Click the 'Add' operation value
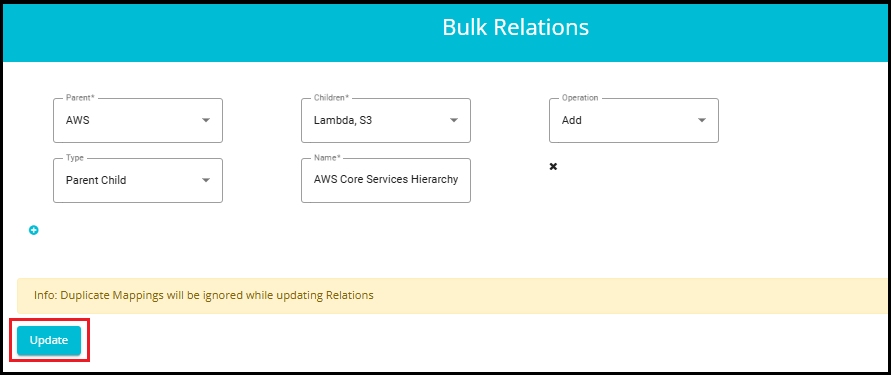Viewport: 891px width, 375px height. [x=572, y=120]
